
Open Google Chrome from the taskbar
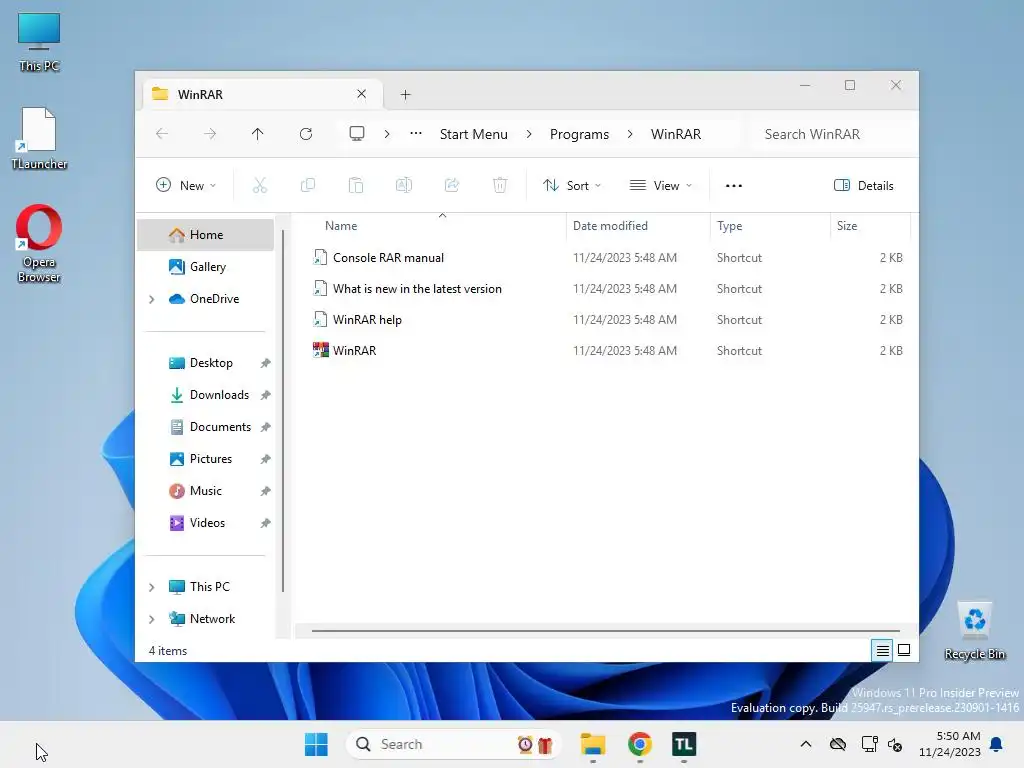point(640,744)
